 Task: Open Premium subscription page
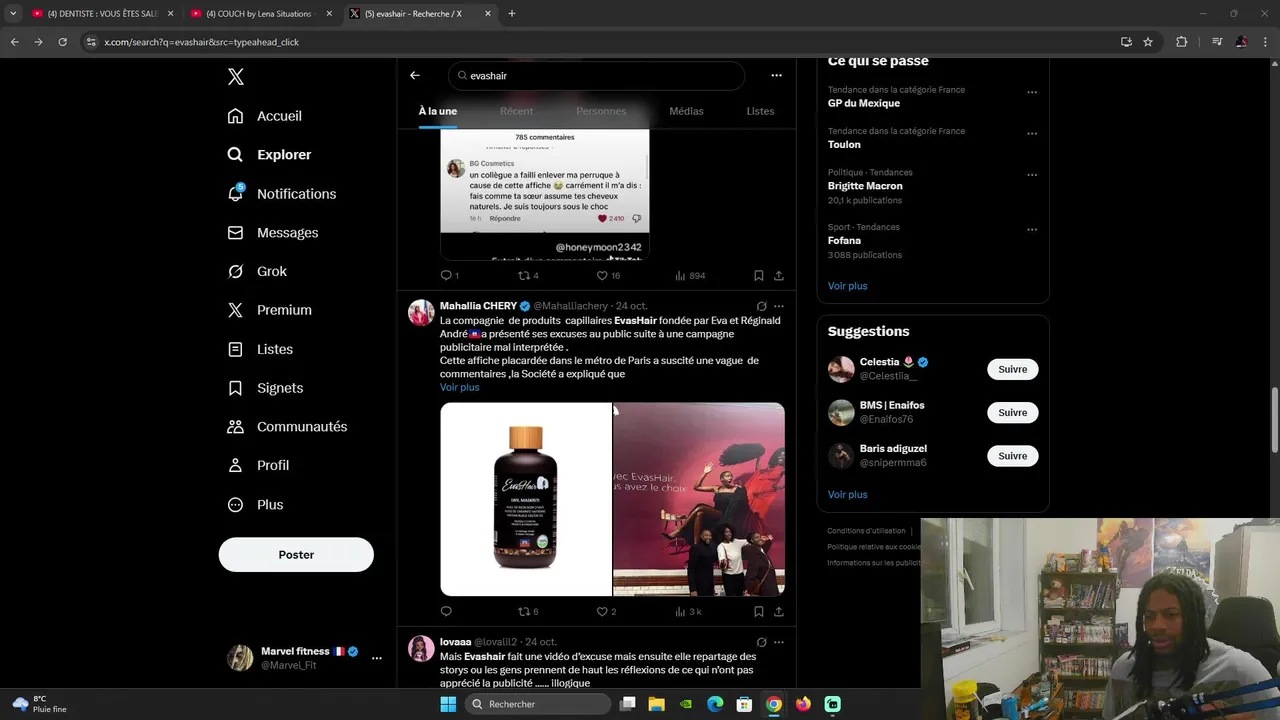(x=269, y=310)
